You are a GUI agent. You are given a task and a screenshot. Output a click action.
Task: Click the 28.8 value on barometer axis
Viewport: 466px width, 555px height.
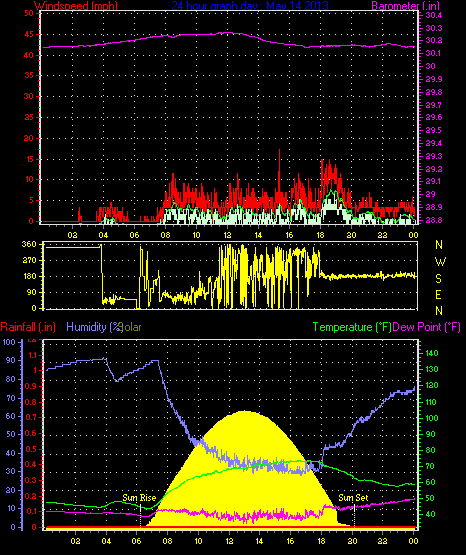coord(433,220)
